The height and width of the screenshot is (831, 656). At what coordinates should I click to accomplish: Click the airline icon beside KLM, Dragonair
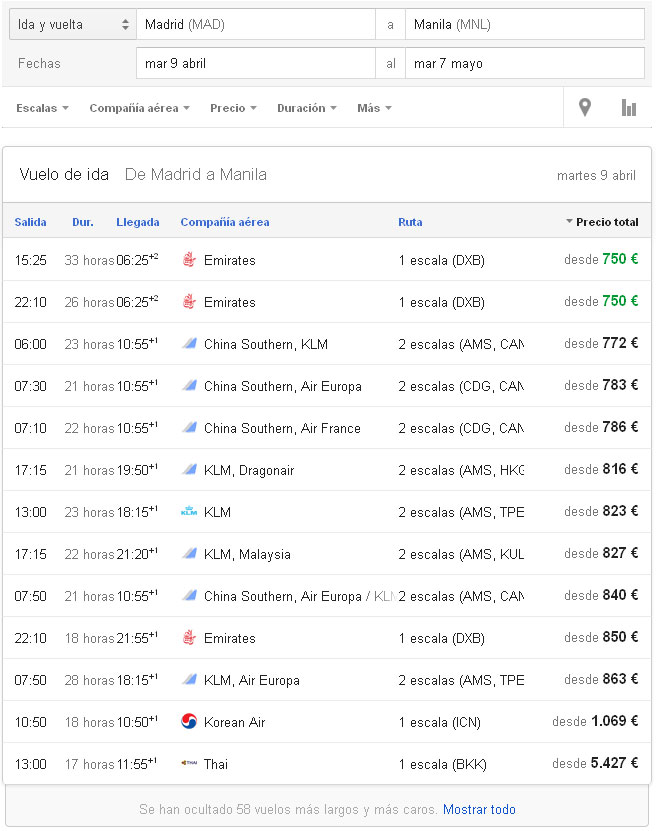pyautogui.click(x=189, y=470)
